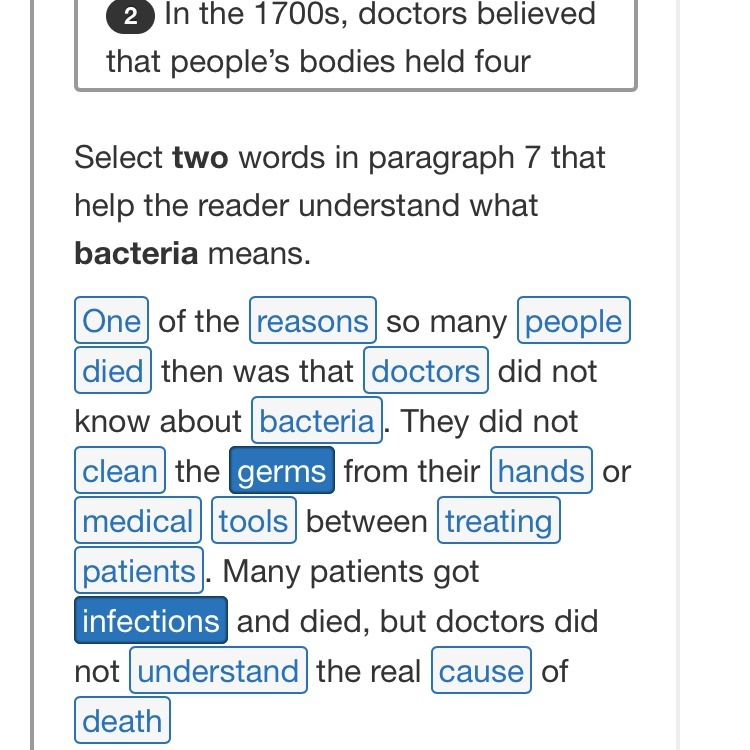This screenshot has height=750, width=750.
Task: Select the word 'cause'
Action: 481,670
